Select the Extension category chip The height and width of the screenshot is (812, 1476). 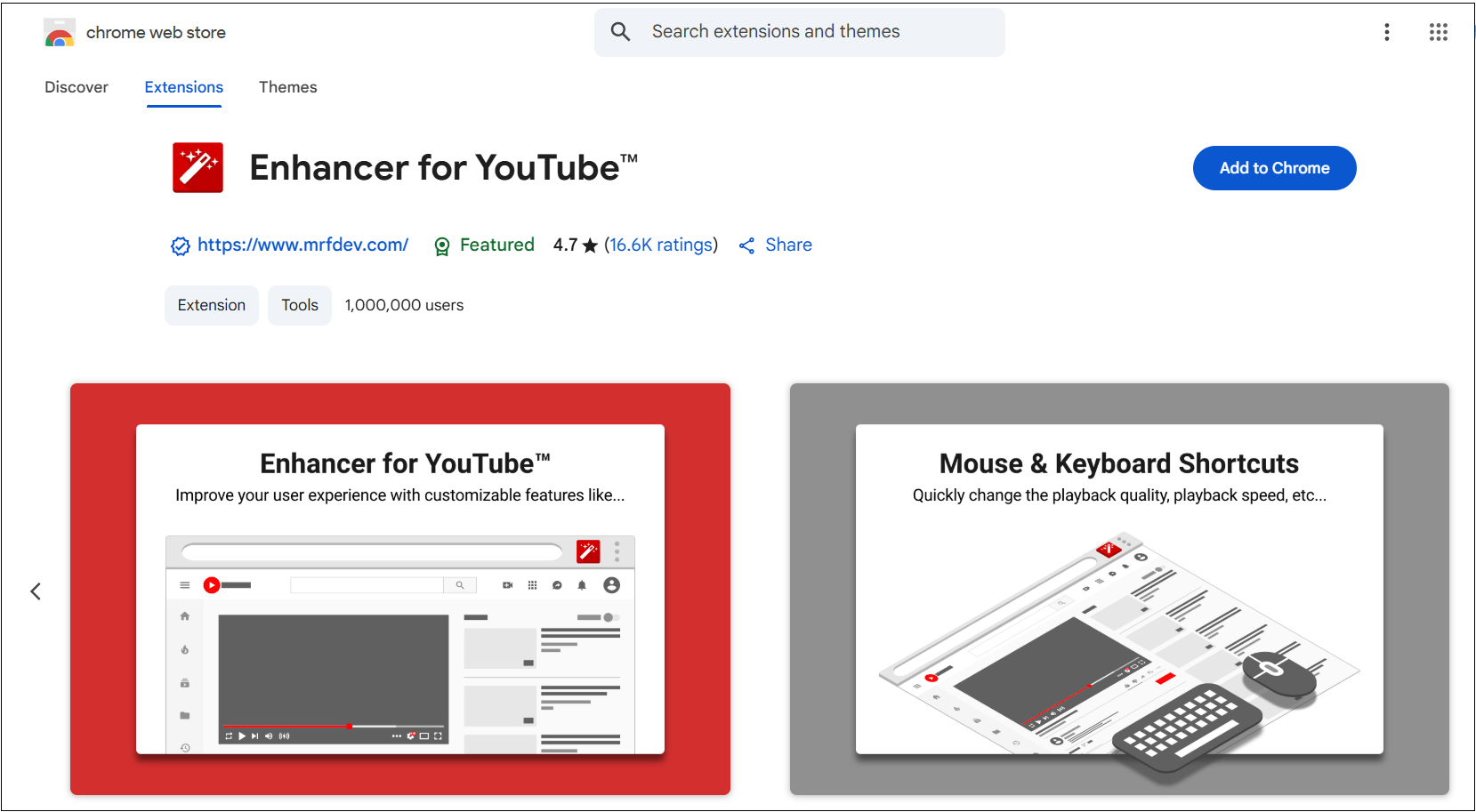tap(212, 305)
